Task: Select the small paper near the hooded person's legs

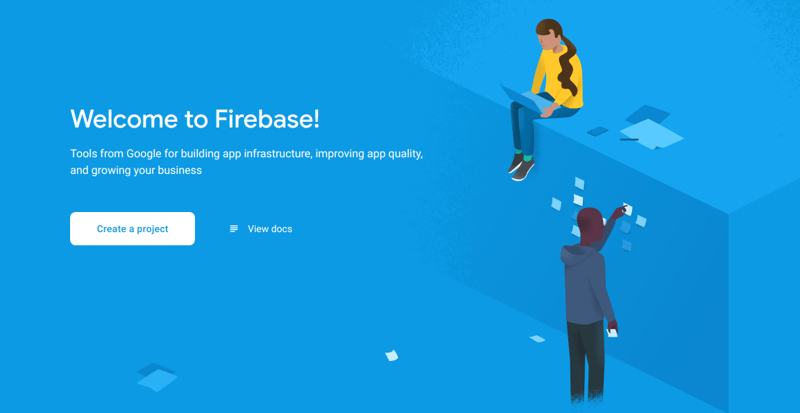Action: (537, 338)
